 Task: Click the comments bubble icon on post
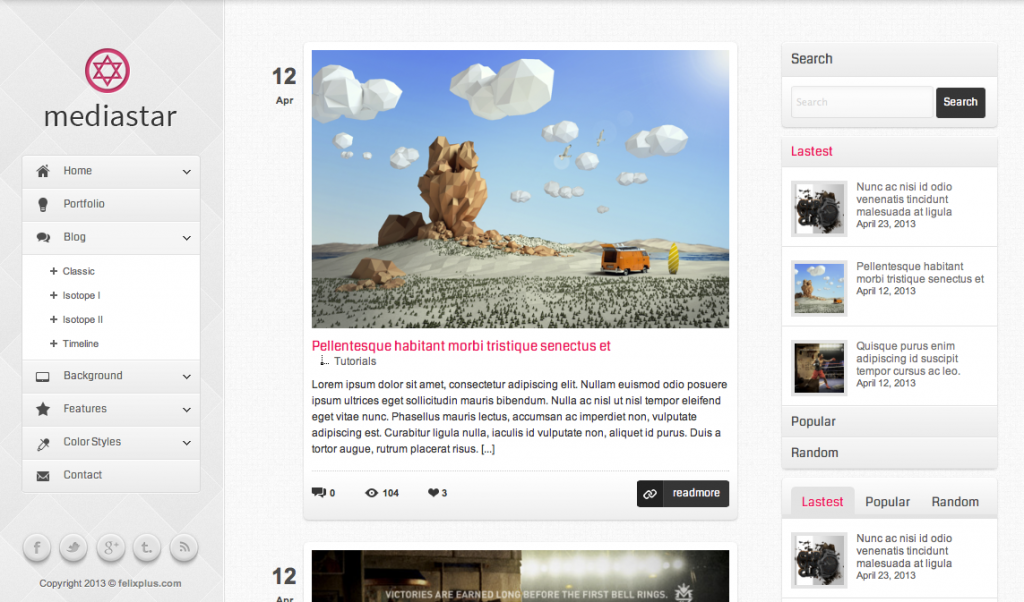coord(319,493)
